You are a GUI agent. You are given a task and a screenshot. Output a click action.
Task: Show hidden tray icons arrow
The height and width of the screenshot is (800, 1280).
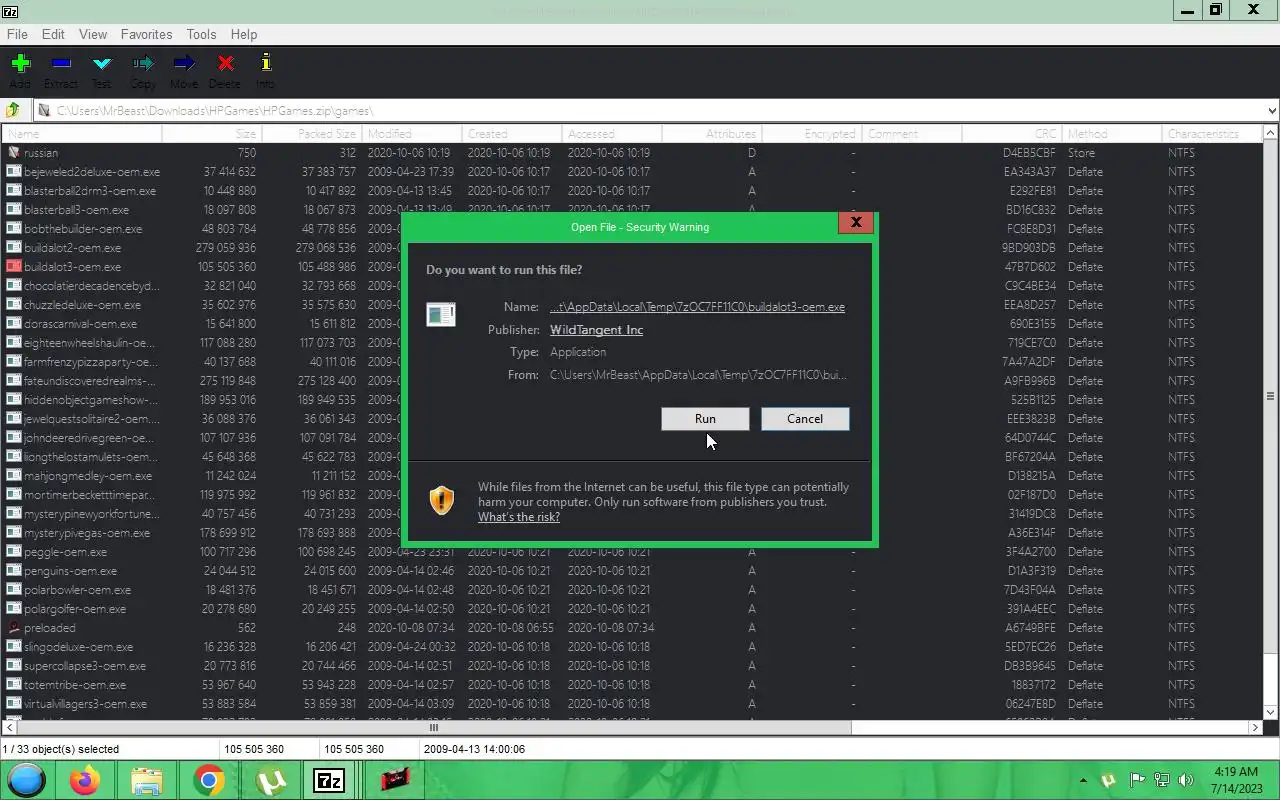[x=1083, y=780]
